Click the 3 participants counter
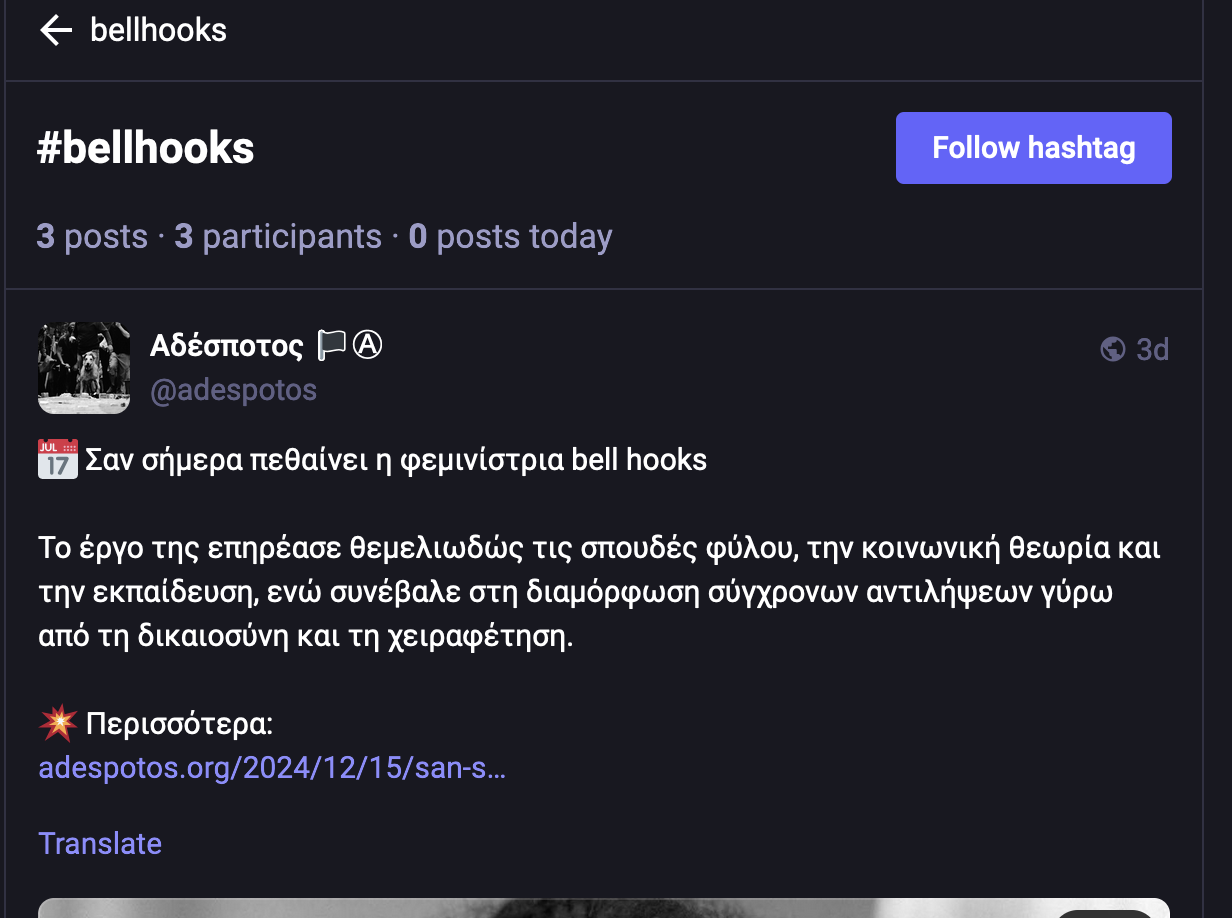Screen dimensions: 1232x918 pos(278,237)
